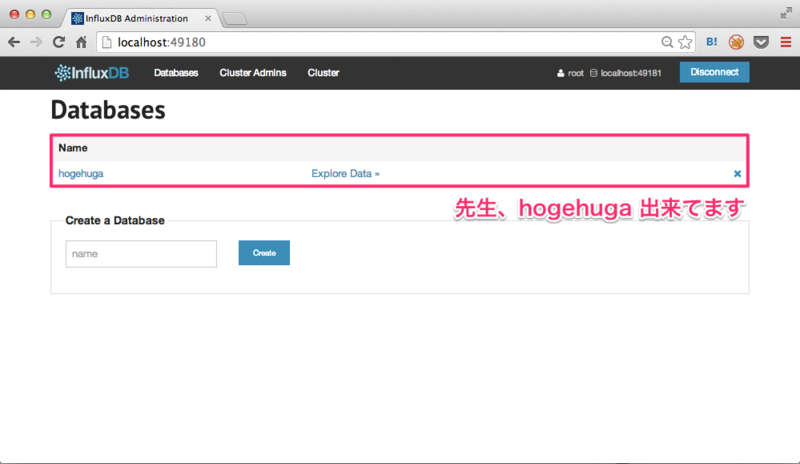Click the InfluxDB logo
The width and height of the screenshot is (800, 464).
(x=92, y=73)
